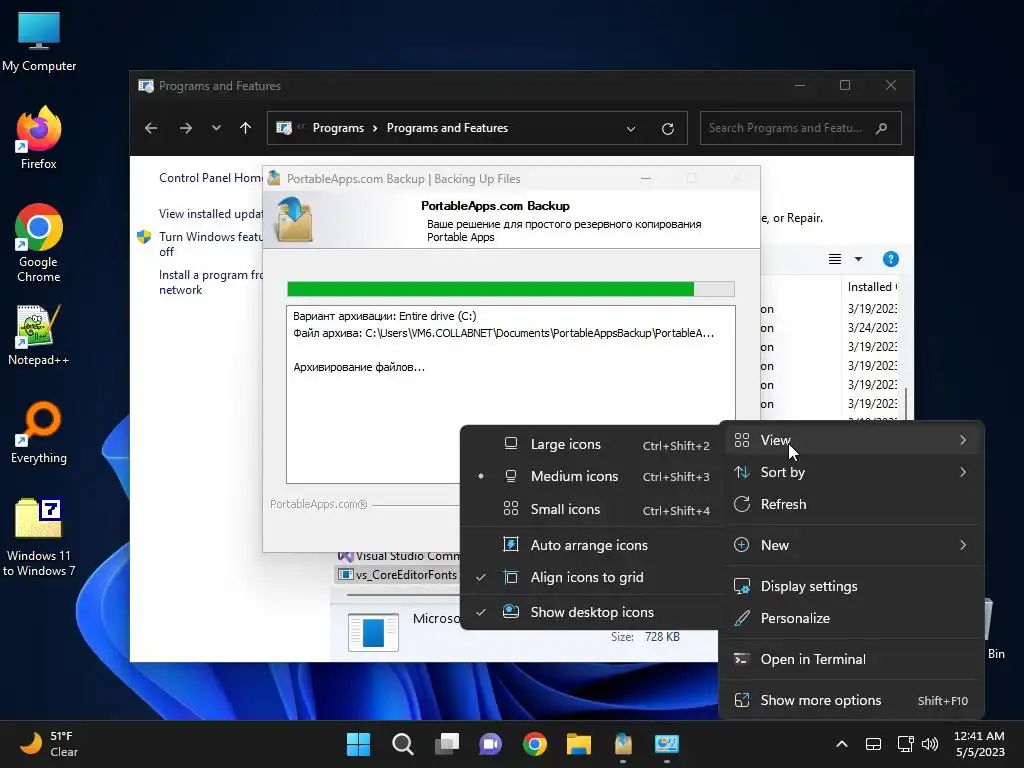Screen dimensions: 1024x768
Task: Open the Google Chrome desktop shortcut
Action: click(x=39, y=243)
